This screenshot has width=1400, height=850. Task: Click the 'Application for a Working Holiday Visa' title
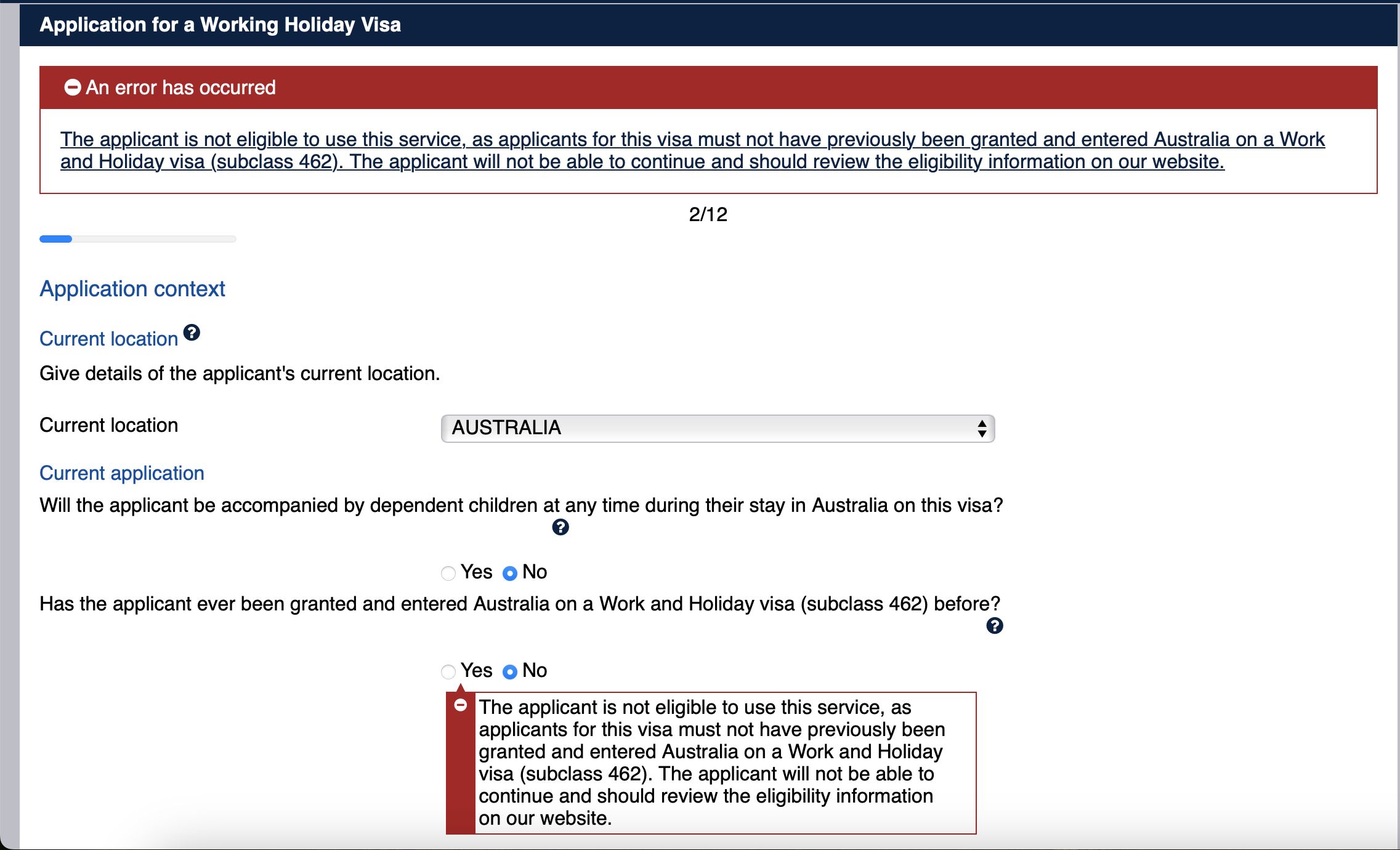click(221, 25)
